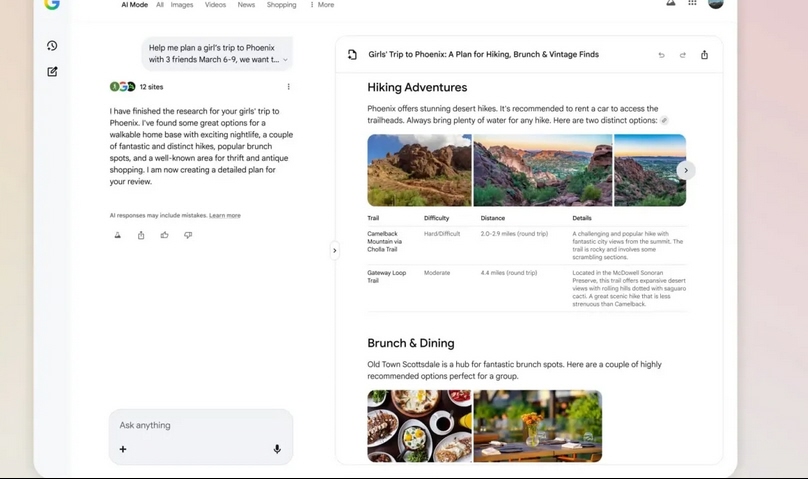Open the Google apps grid
808x479 pixels.
click(x=692, y=3)
